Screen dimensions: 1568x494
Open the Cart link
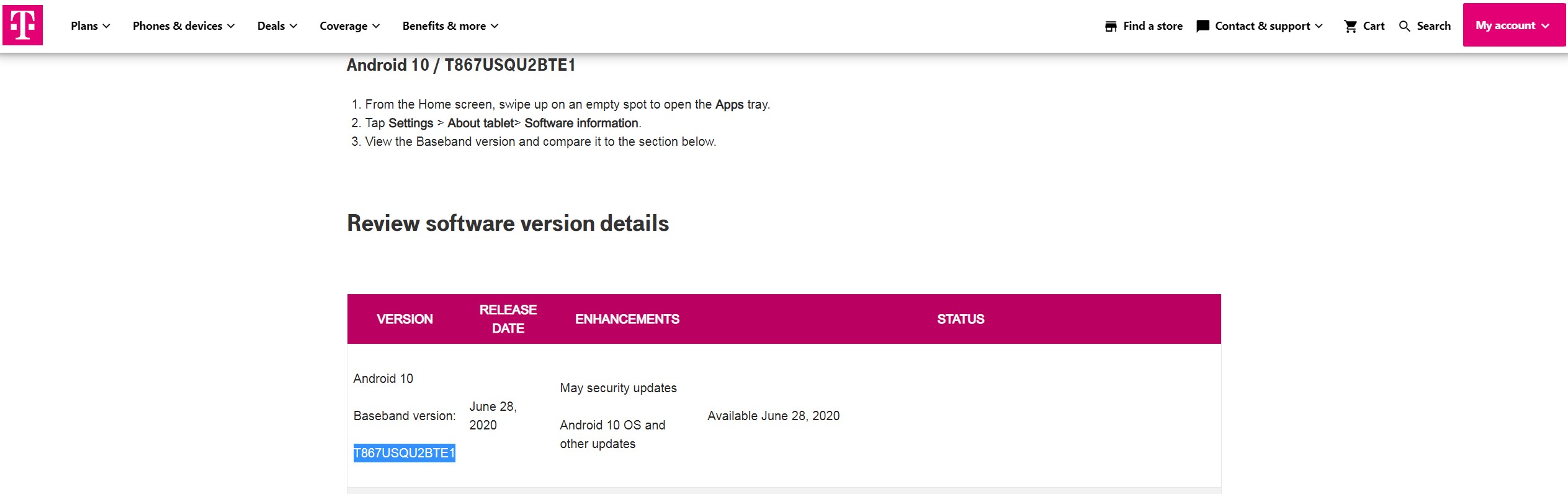click(x=1373, y=26)
